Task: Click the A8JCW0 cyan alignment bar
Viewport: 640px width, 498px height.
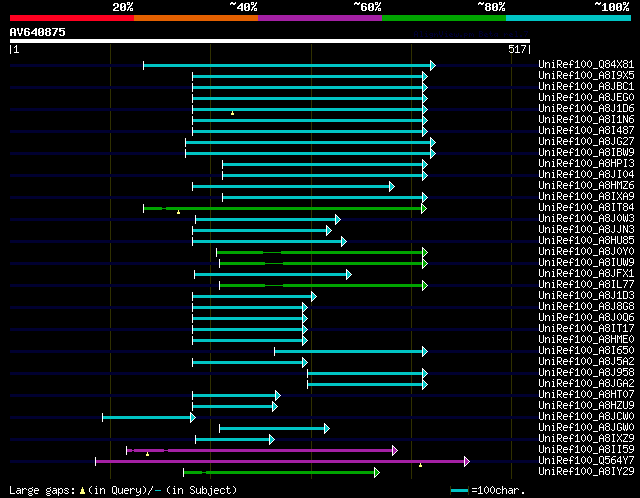Action: 147,418
